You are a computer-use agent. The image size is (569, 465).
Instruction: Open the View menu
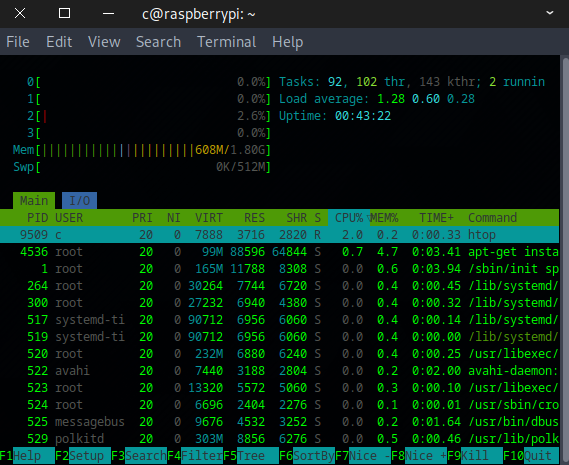click(x=104, y=42)
